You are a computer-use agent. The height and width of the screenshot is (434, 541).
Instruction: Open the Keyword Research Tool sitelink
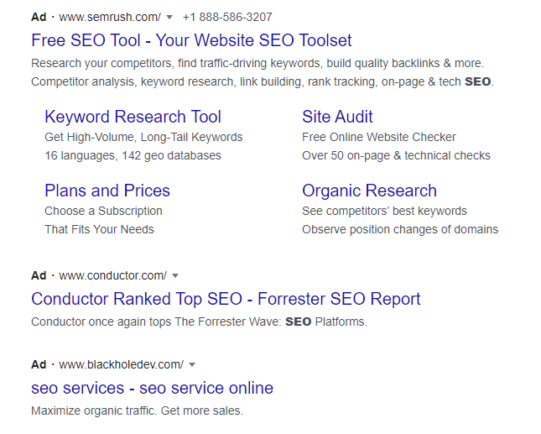[x=133, y=117]
